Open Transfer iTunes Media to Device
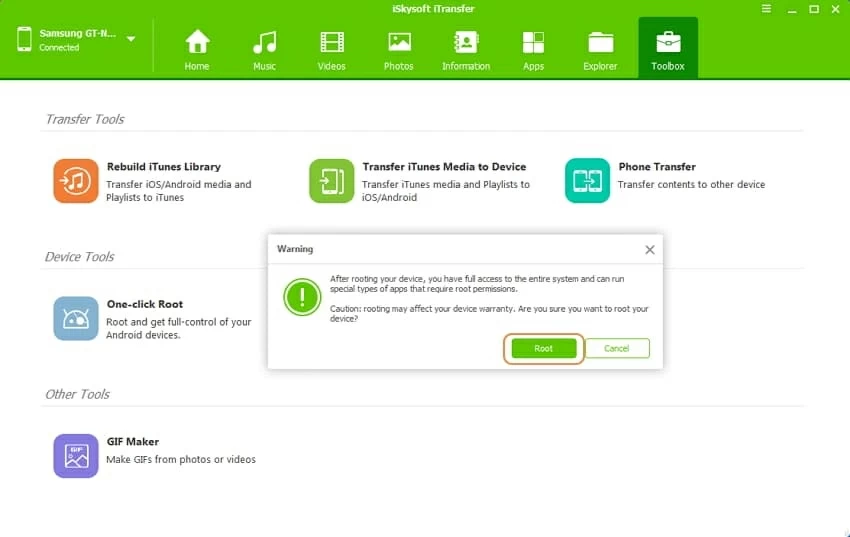850x537 pixels. tap(331, 181)
